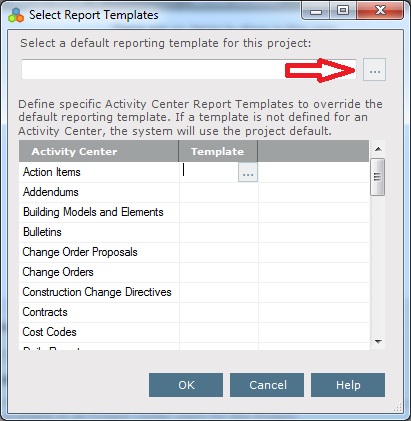Click OK to confirm templates
Viewport: 411px width, 421px height.
coord(186,385)
